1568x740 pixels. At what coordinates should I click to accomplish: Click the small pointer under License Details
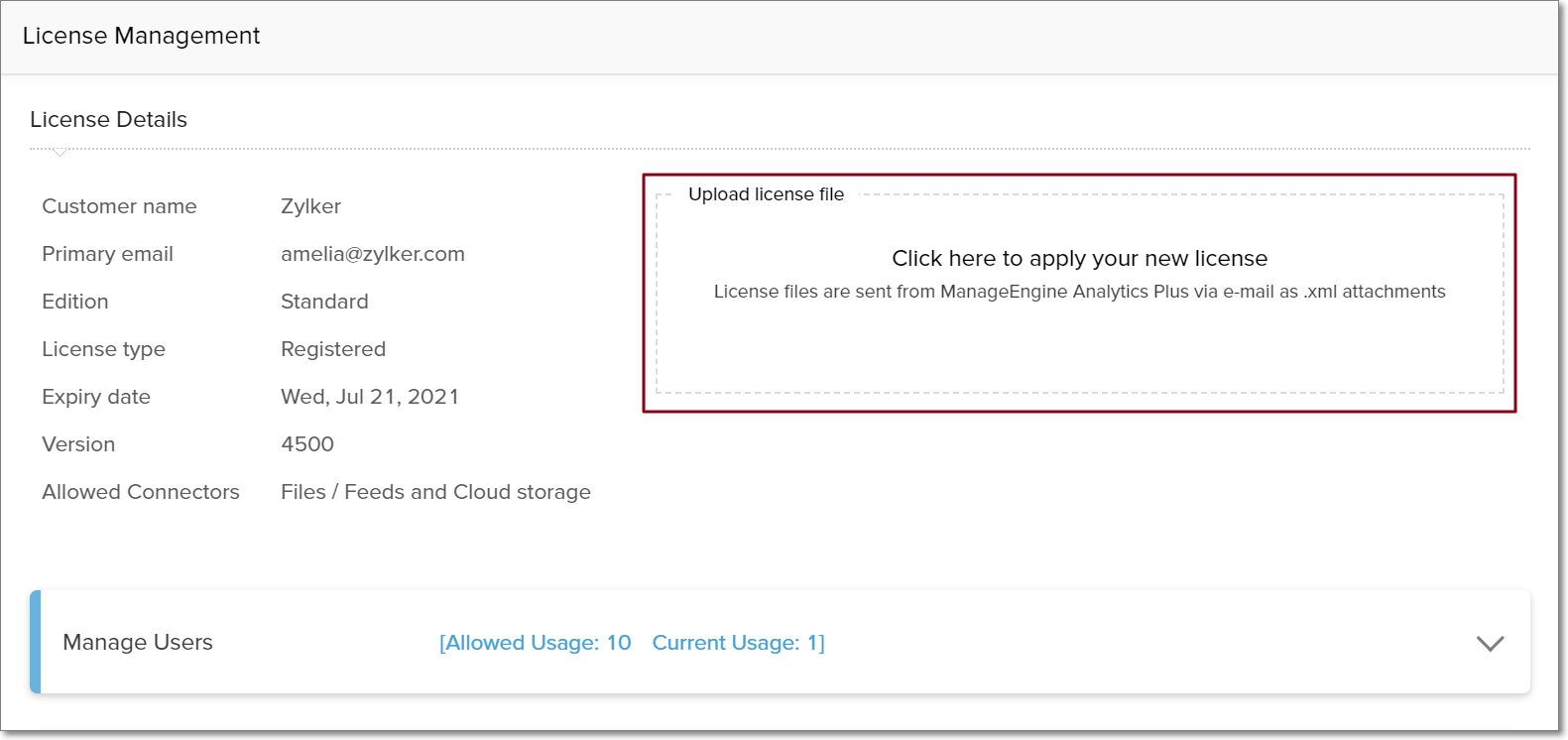pyautogui.click(x=60, y=153)
